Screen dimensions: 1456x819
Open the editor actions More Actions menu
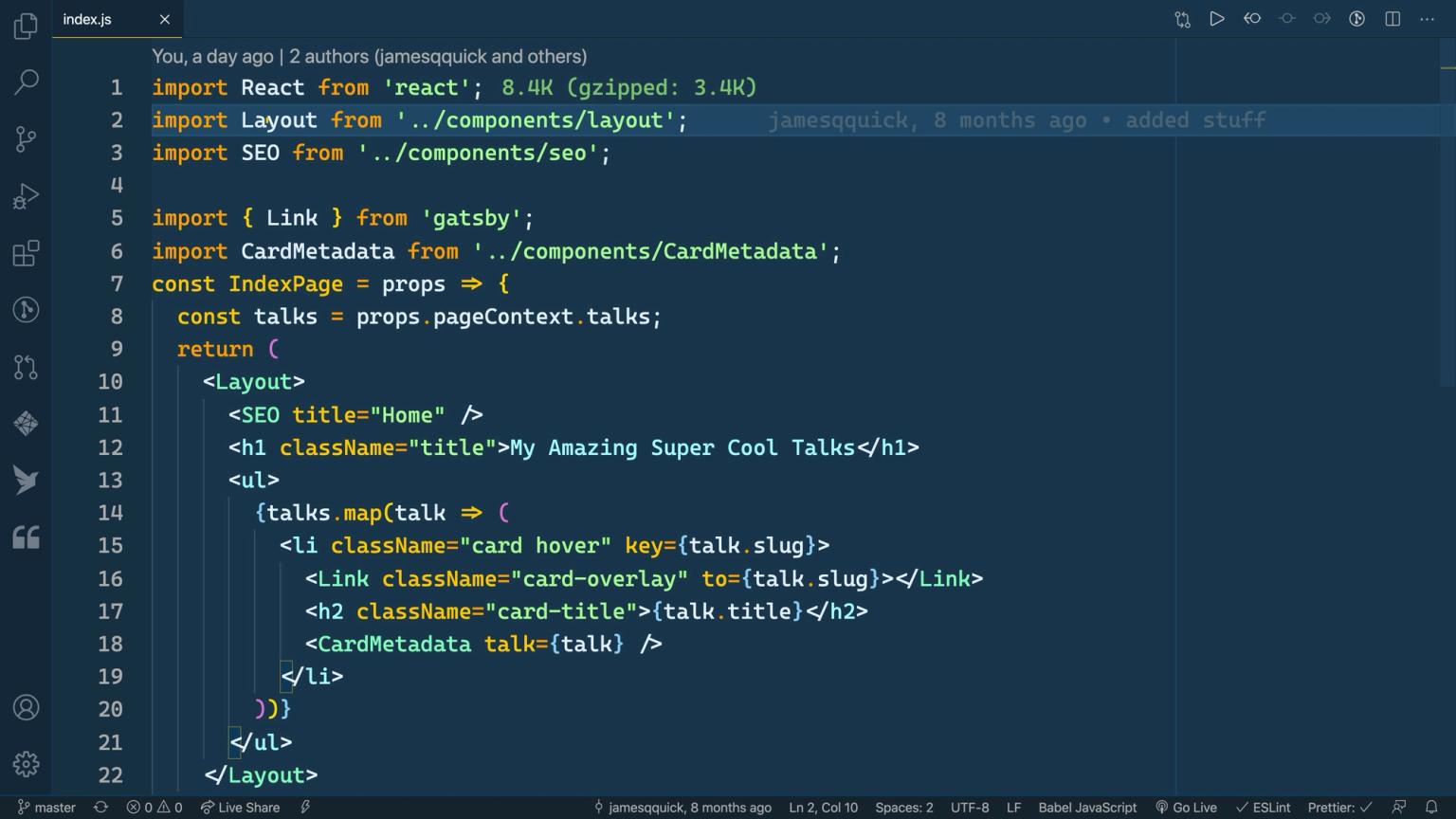(1427, 18)
